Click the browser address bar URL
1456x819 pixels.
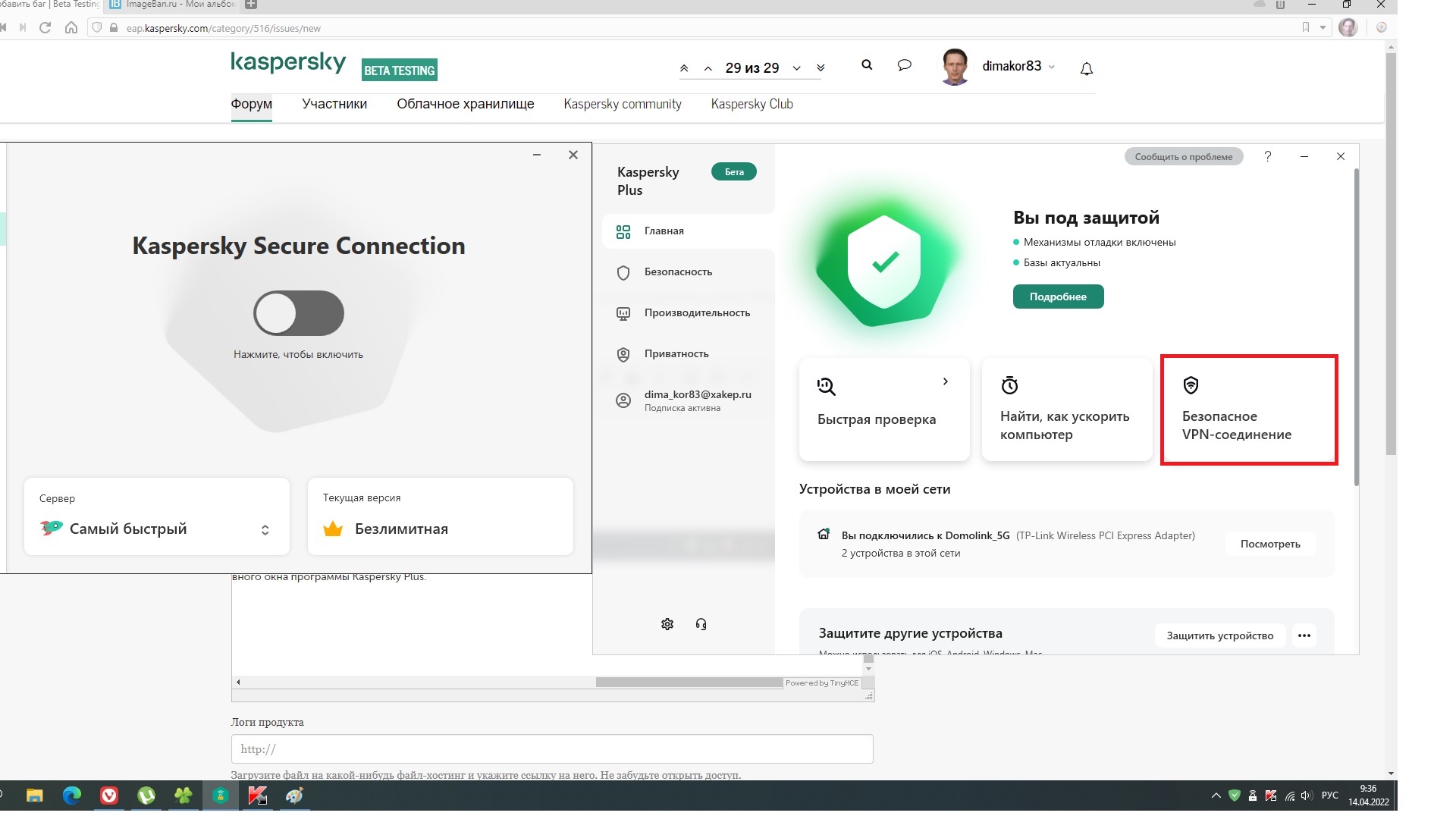tap(223, 28)
